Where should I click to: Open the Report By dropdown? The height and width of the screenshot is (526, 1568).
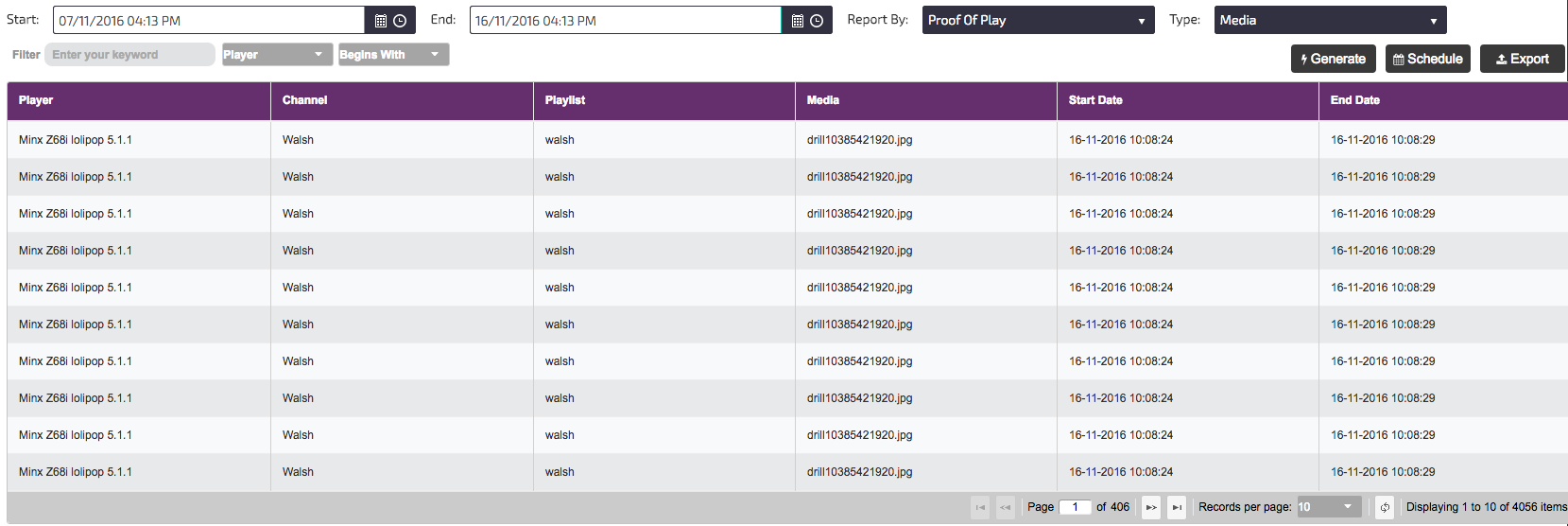click(x=1038, y=20)
